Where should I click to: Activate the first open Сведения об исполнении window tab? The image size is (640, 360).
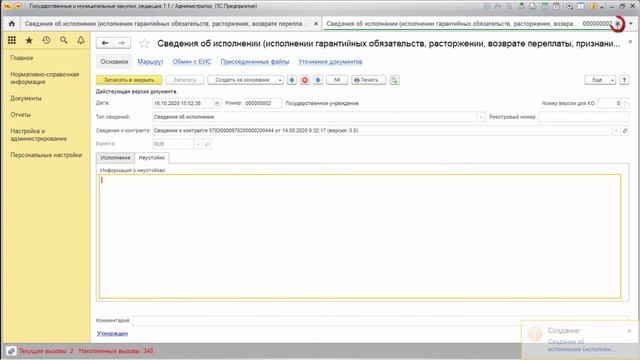165,24
